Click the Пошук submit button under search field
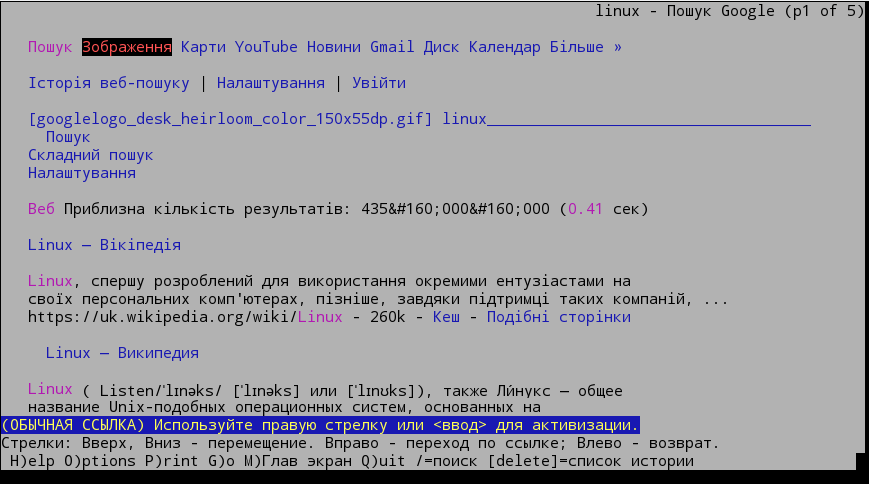This screenshot has height=484, width=869. 68,137
